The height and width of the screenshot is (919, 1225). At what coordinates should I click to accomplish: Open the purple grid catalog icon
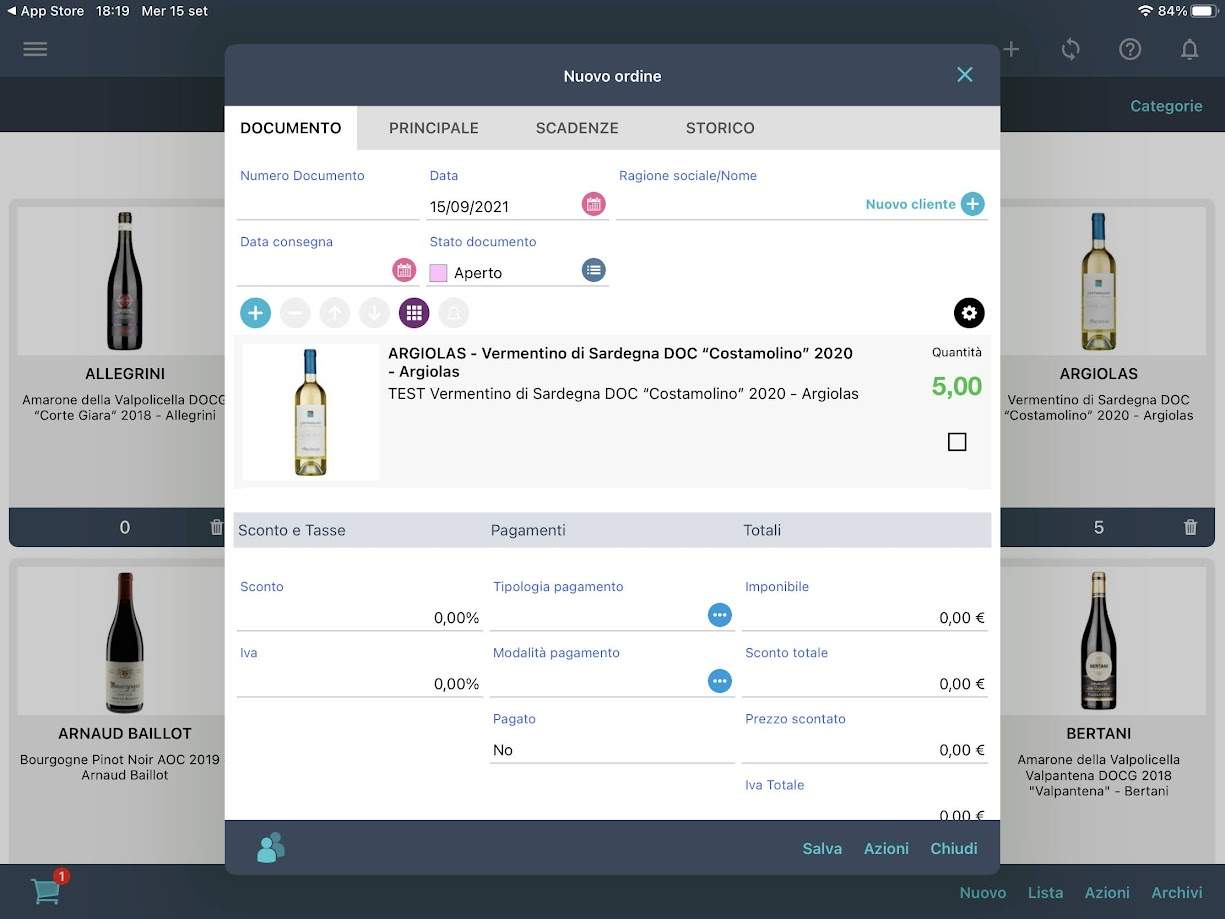[414, 313]
